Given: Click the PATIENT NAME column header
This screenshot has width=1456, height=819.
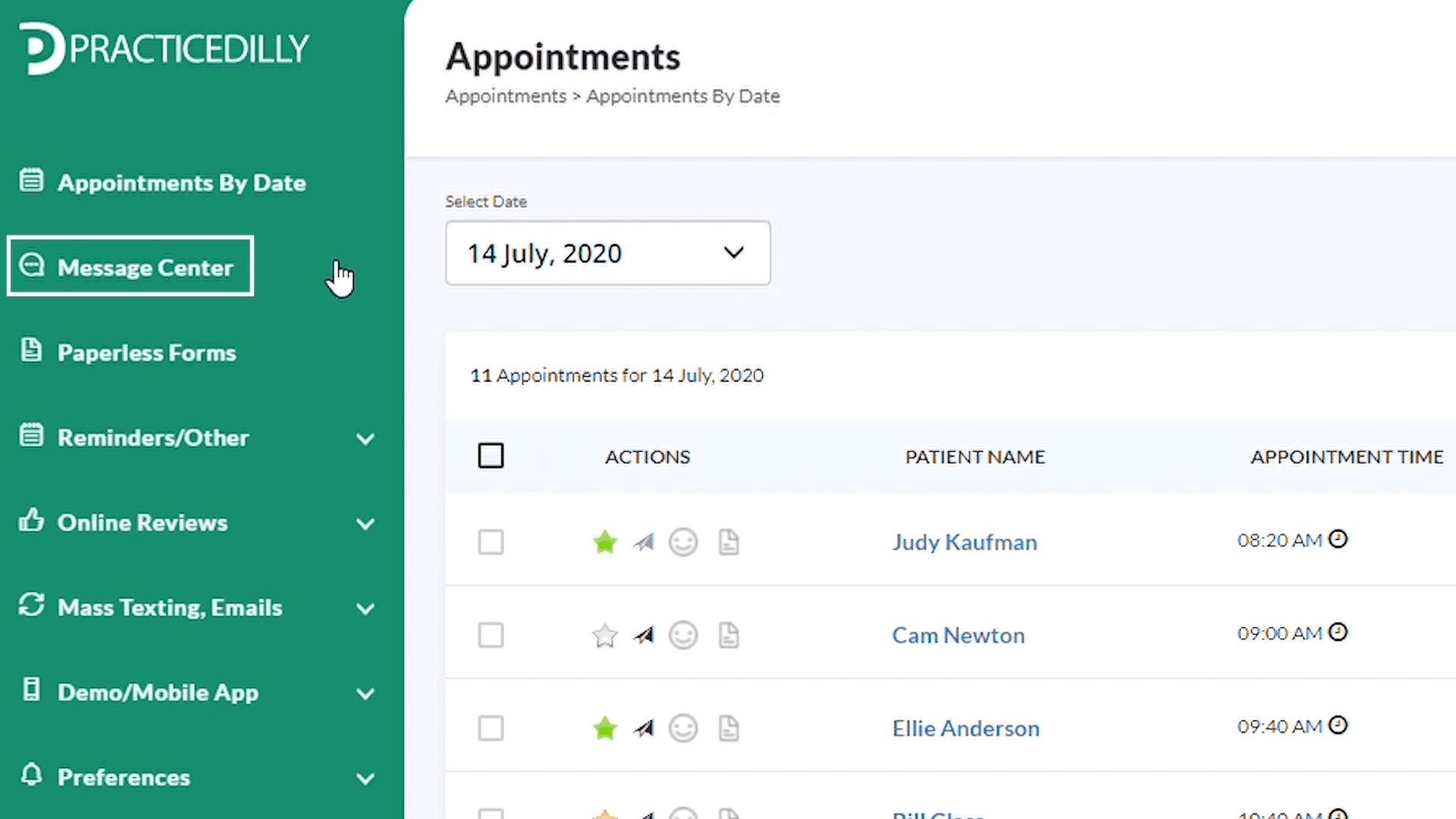Looking at the screenshot, I should point(975,457).
